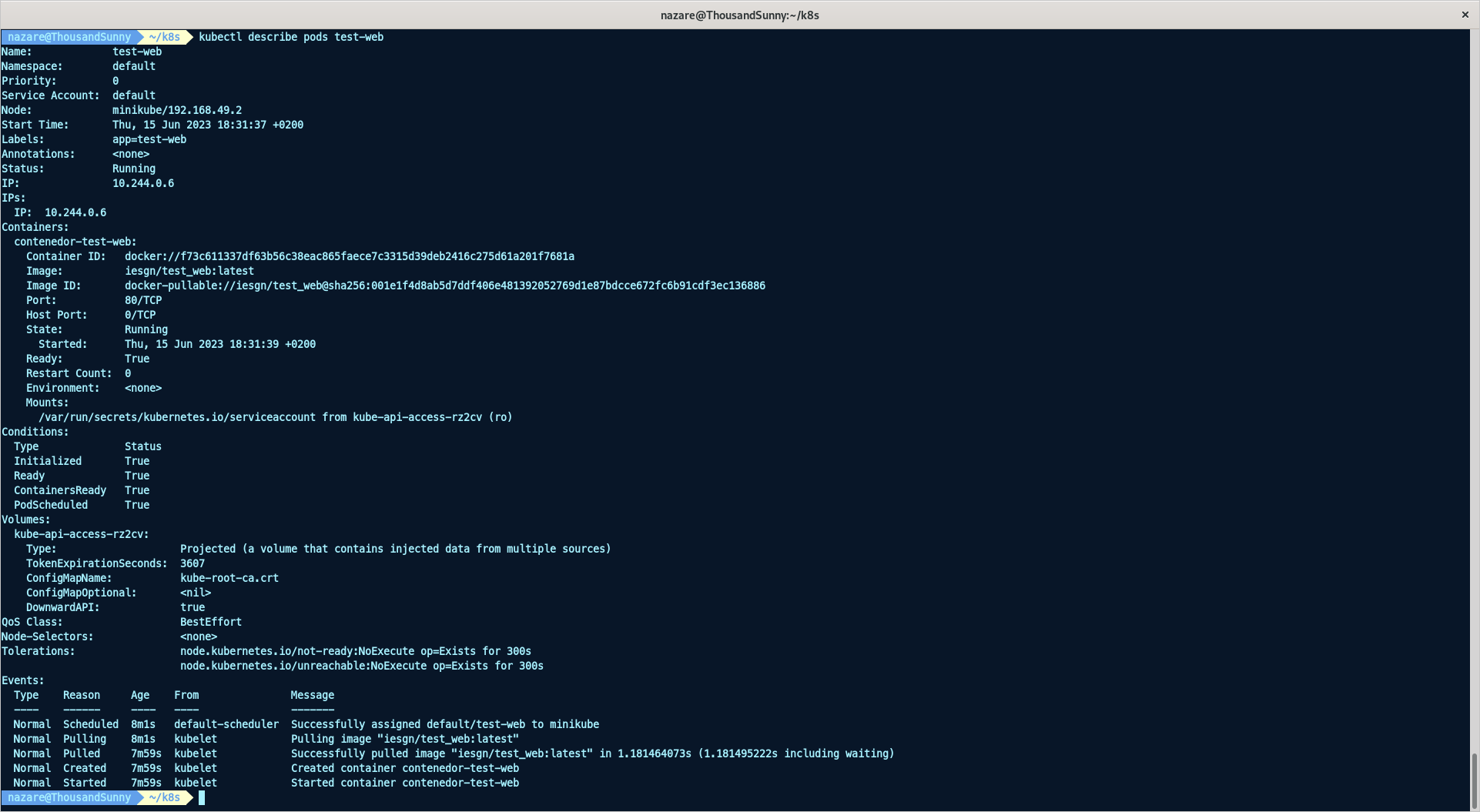The width and height of the screenshot is (1480, 812).
Task: Click the Image value iesgn/test_web:latest
Action: pos(189,271)
